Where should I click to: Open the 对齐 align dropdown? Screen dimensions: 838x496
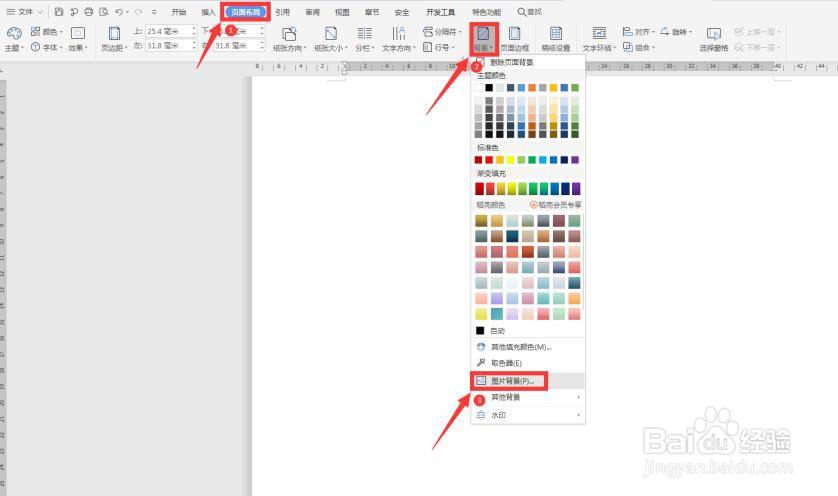click(x=639, y=32)
